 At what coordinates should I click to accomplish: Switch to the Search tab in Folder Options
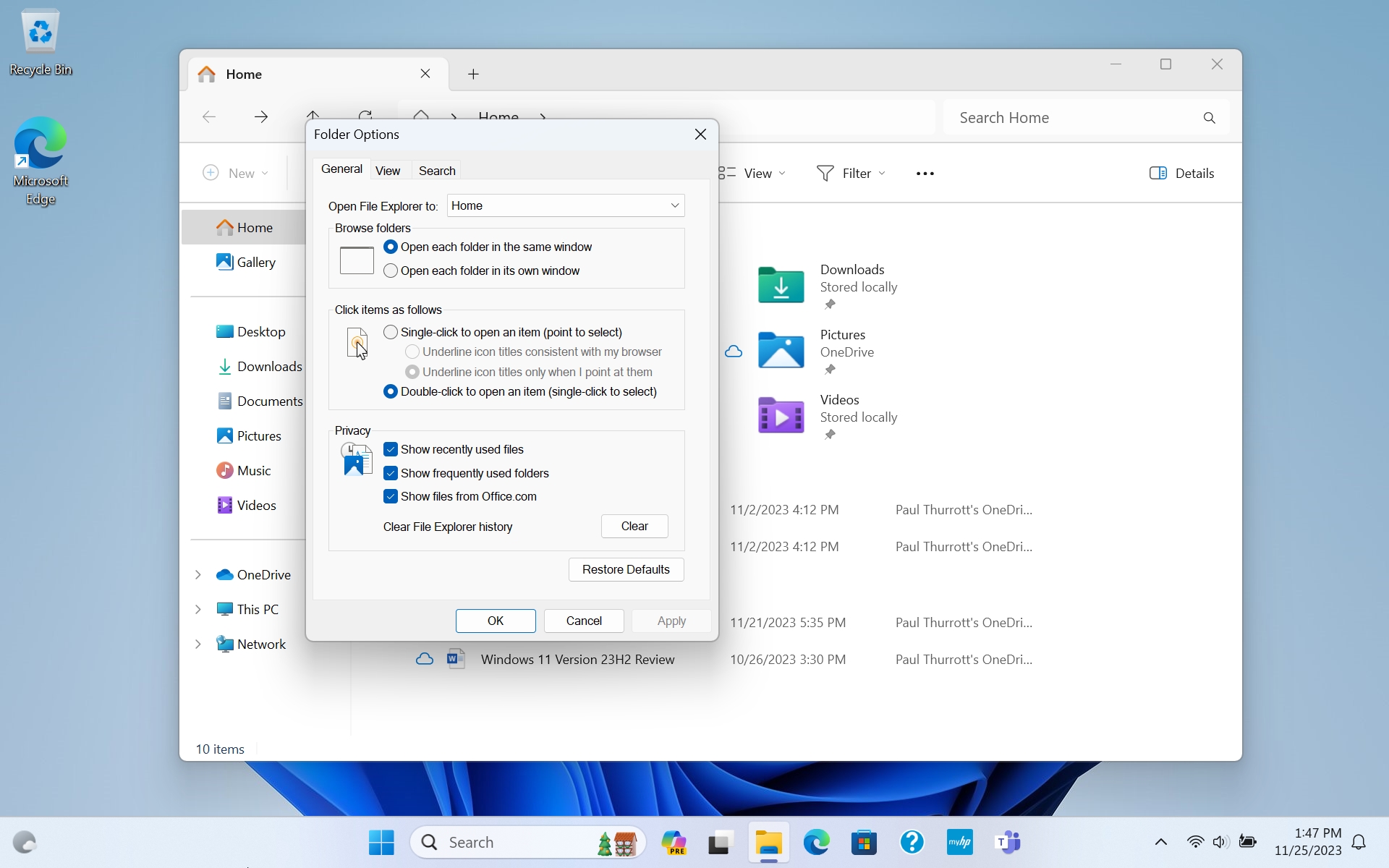pyautogui.click(x=437, y=171)
